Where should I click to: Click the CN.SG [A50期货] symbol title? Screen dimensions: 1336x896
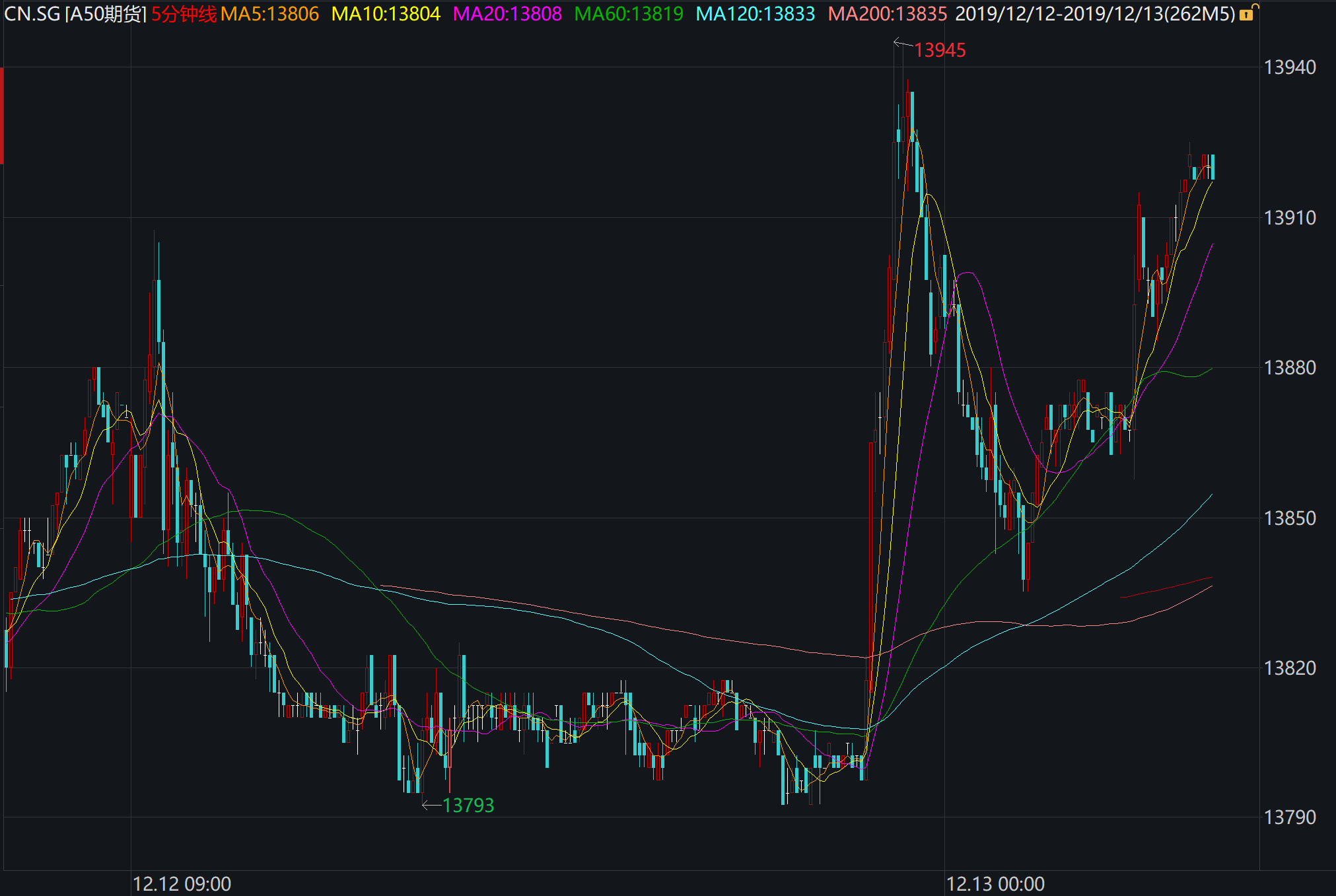point(75,14)
